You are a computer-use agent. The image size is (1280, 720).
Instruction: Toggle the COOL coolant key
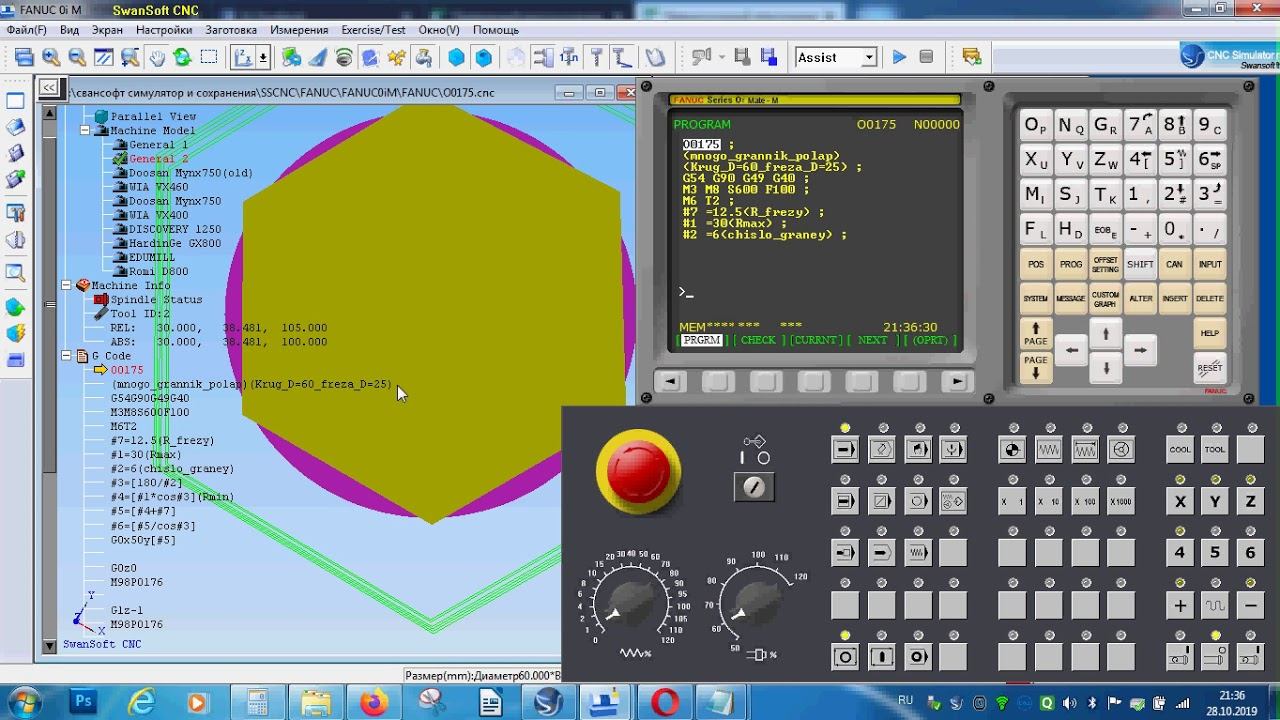coord(1180,450)
